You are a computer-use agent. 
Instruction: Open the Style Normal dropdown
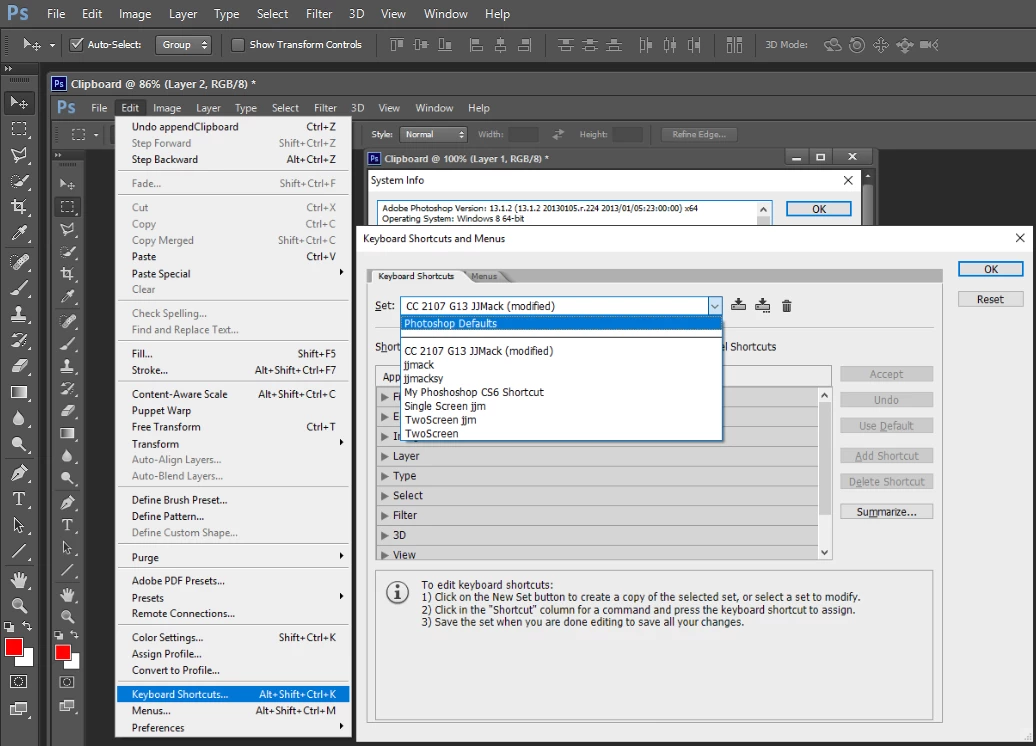point(433,134)
